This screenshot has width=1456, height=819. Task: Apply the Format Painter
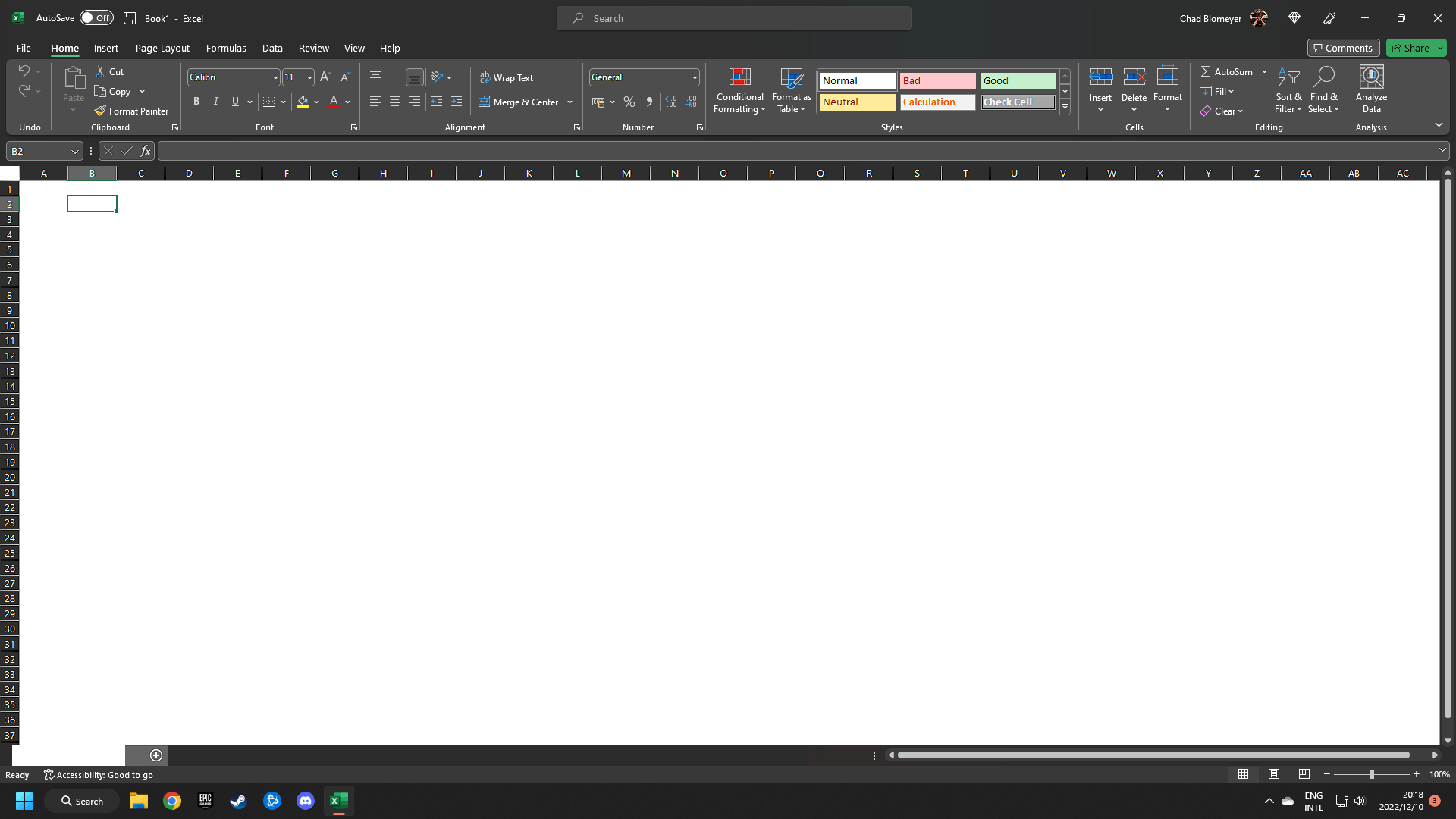click(x=132, y=111)
